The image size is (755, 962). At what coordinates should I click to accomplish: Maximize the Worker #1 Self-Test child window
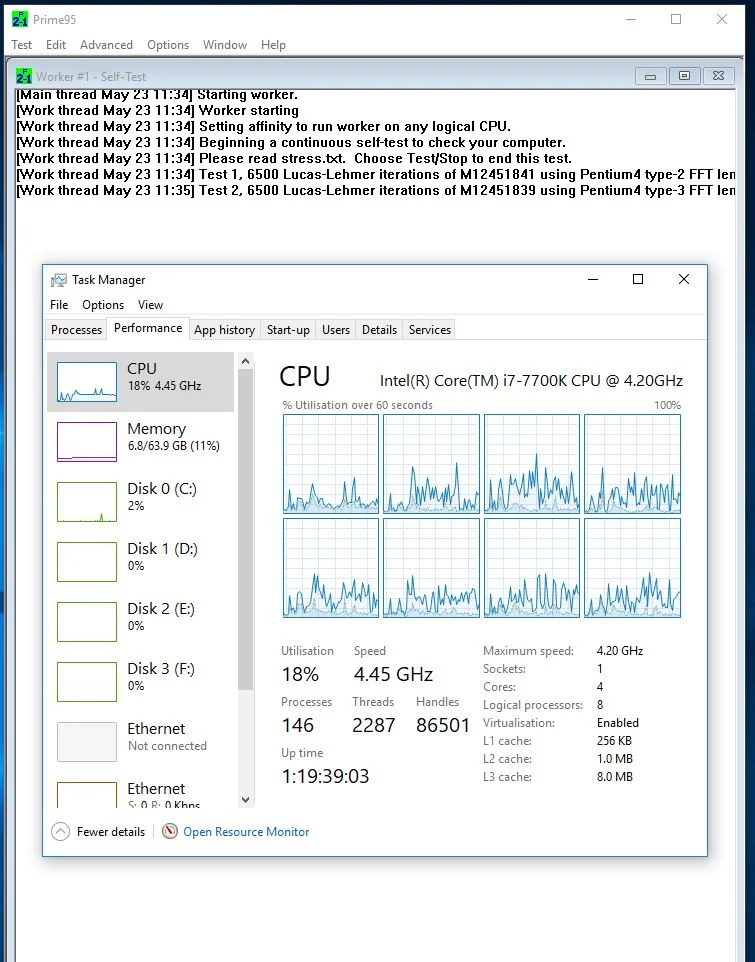tap(684, 76)
